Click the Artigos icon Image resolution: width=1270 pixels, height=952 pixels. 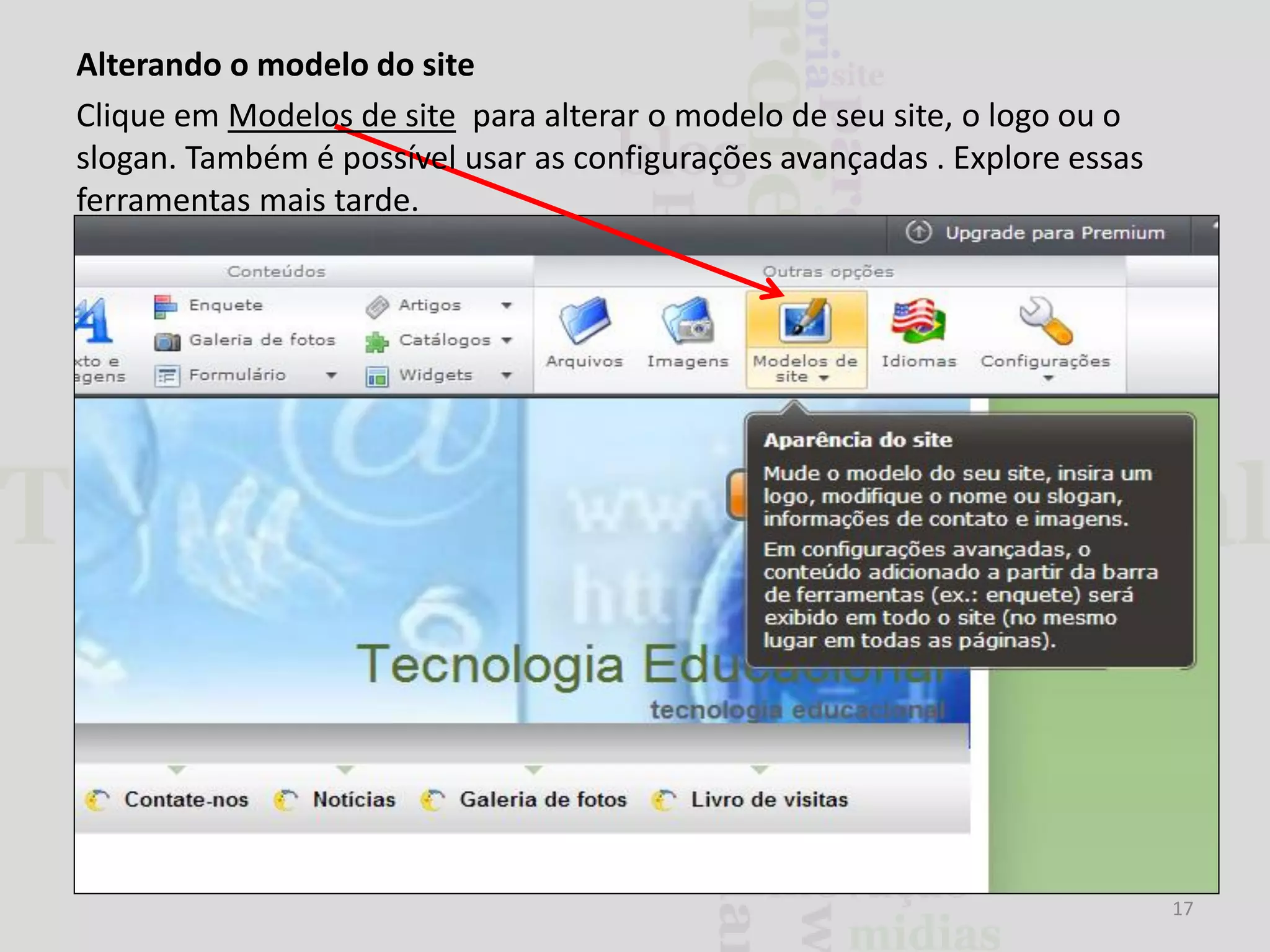click(377, 306)
